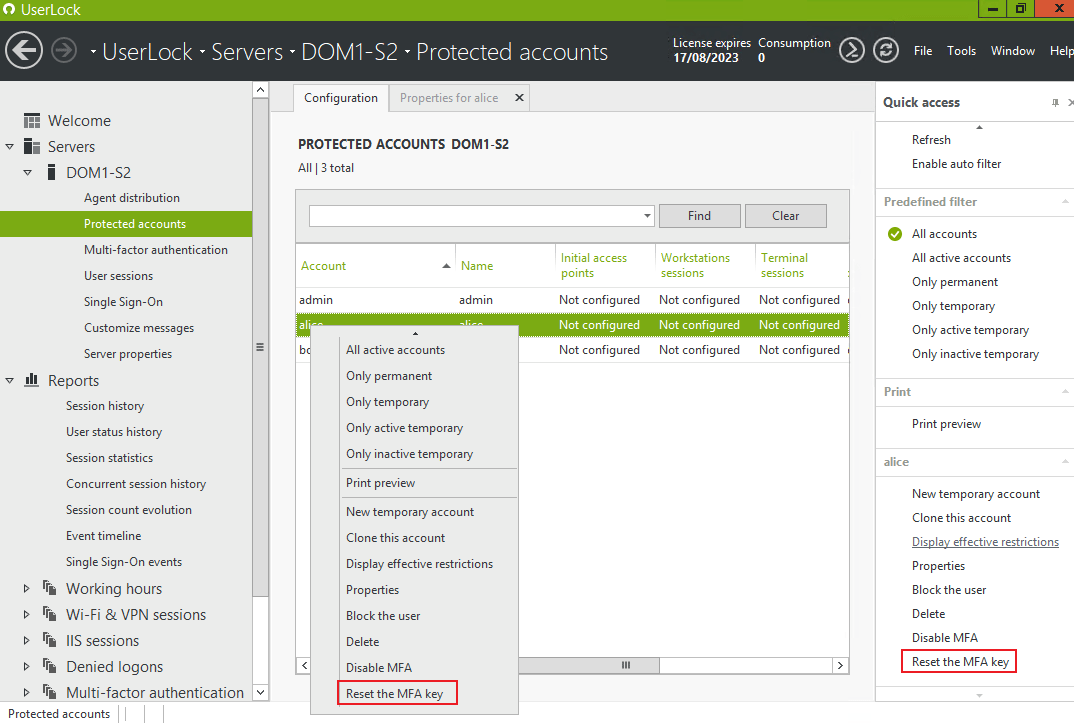The image size is (1074, 726).
Task: Click horizontal scrollbar right arrow in table
Action: coord(840,665)
